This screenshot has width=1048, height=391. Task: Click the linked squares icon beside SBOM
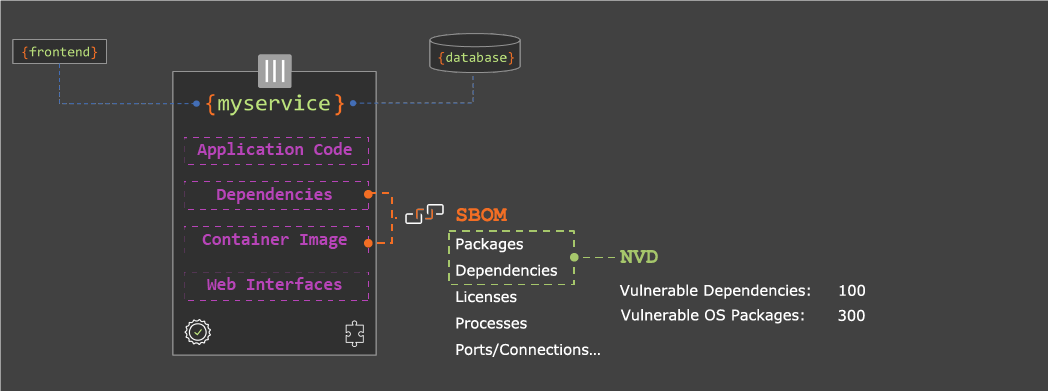click(x=424, y=213)
